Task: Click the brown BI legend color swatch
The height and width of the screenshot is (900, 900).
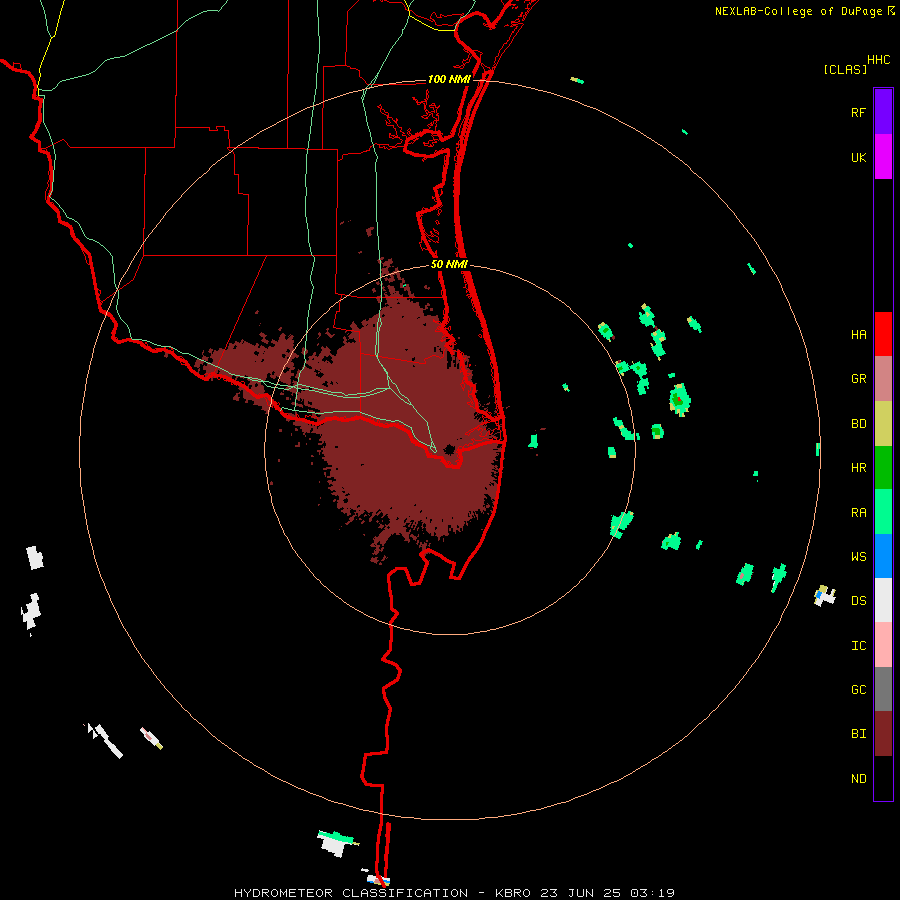Action: click(x=883, y=734)
